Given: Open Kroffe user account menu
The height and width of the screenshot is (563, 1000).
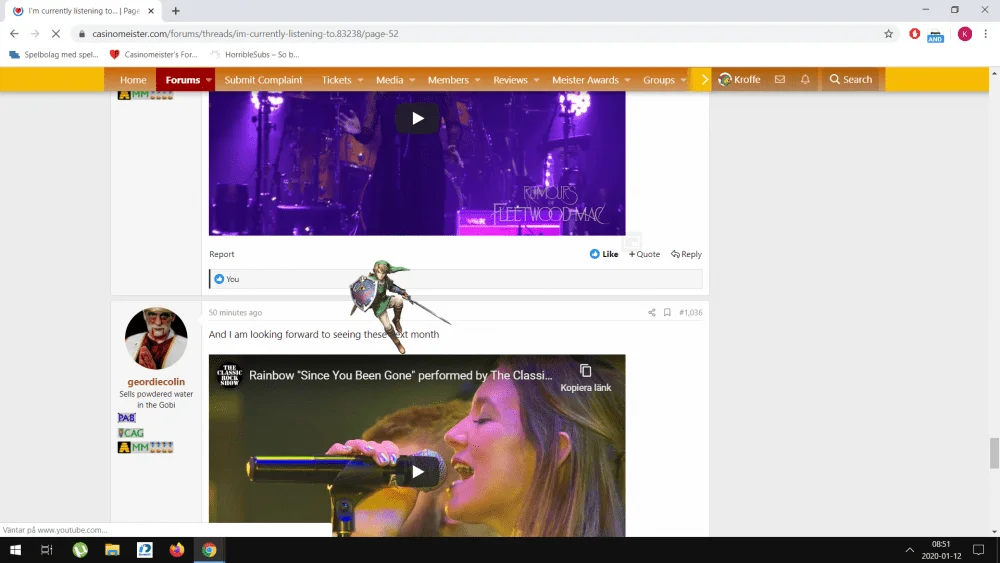Looking at the screenshot, I should click(739, 79).
